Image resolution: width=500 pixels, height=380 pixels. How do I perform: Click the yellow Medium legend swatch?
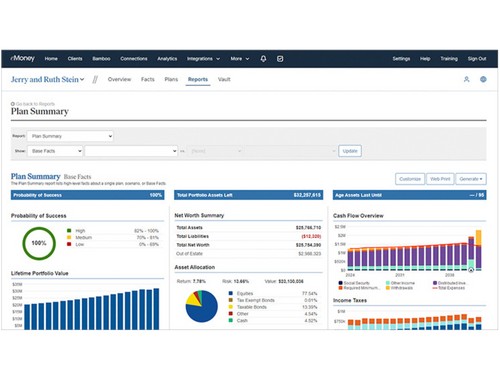point(69,237)
